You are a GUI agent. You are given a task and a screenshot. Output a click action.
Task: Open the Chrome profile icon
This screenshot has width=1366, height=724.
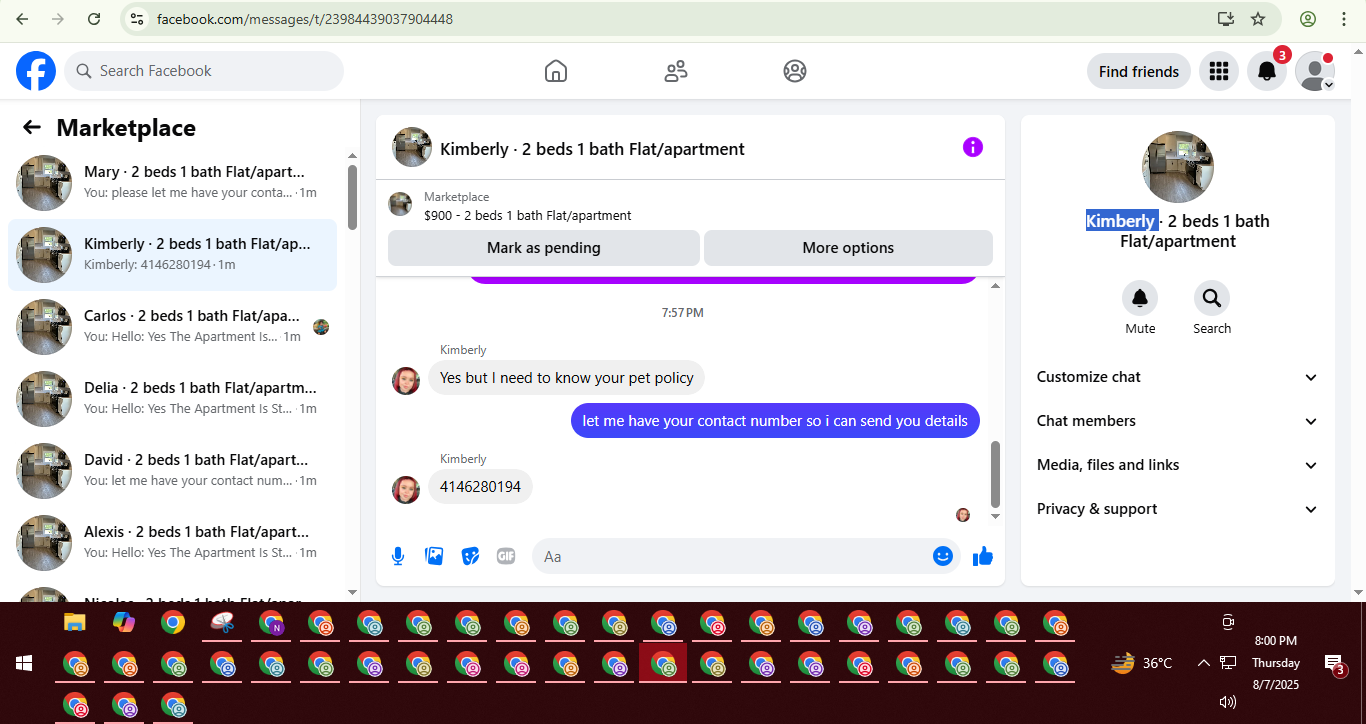(1308, 19)
